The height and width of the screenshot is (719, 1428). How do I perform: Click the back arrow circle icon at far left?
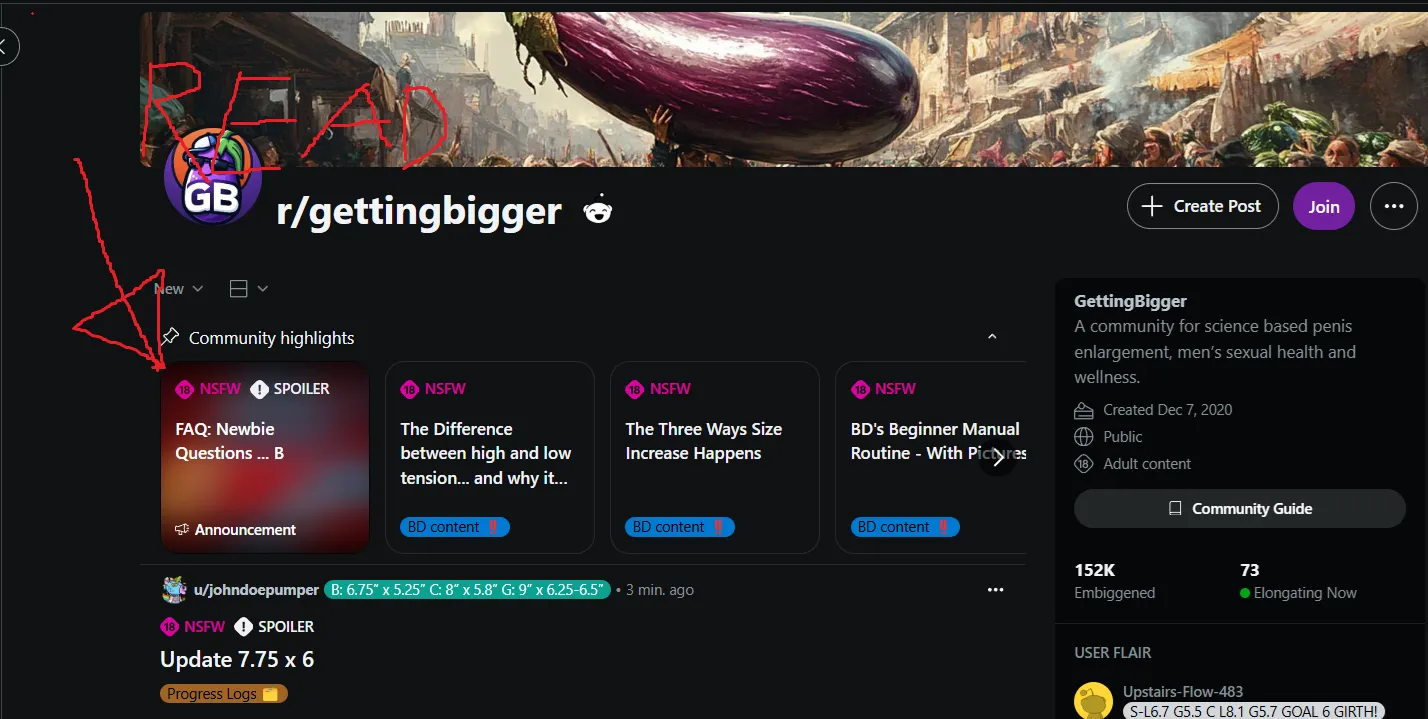click(x=4, y=46)
